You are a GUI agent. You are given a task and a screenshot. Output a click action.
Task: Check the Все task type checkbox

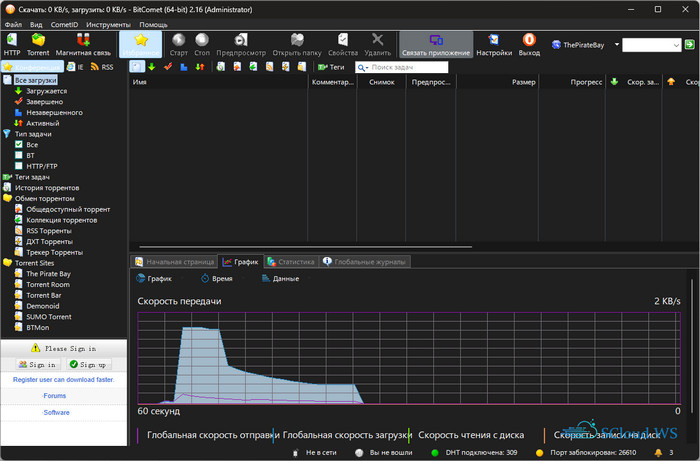coord(19,144)
